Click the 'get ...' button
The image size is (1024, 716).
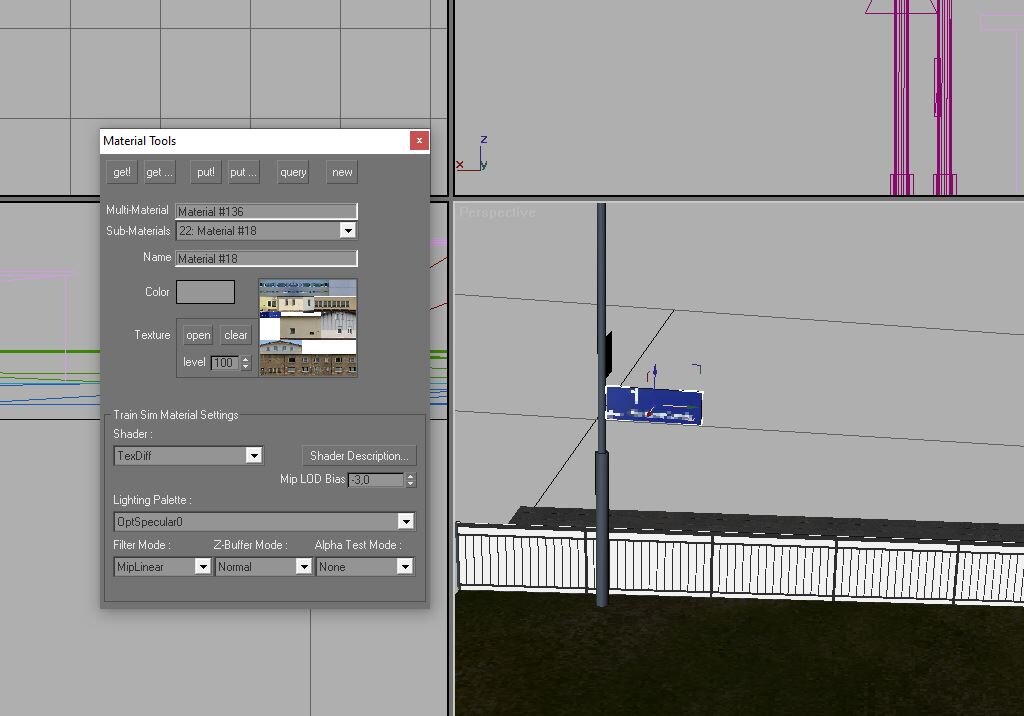tap(159, 172)
